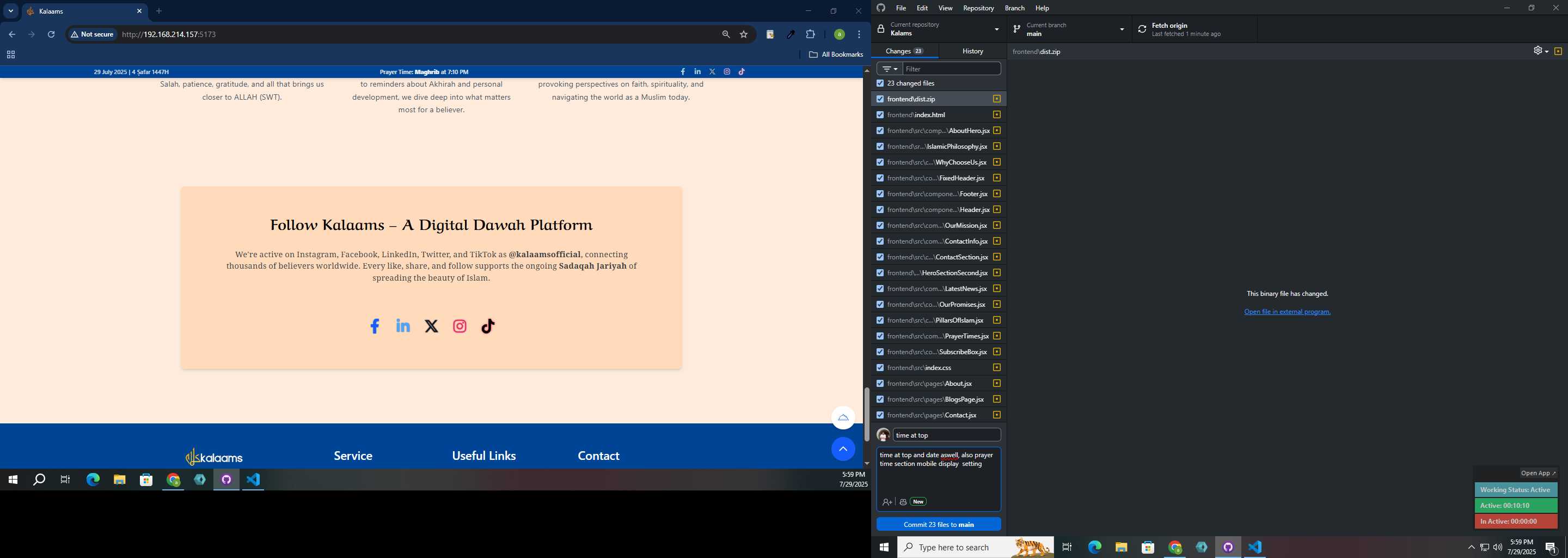
Task: Click the X icon in the site's top blue bar
Action: (712, 72)
